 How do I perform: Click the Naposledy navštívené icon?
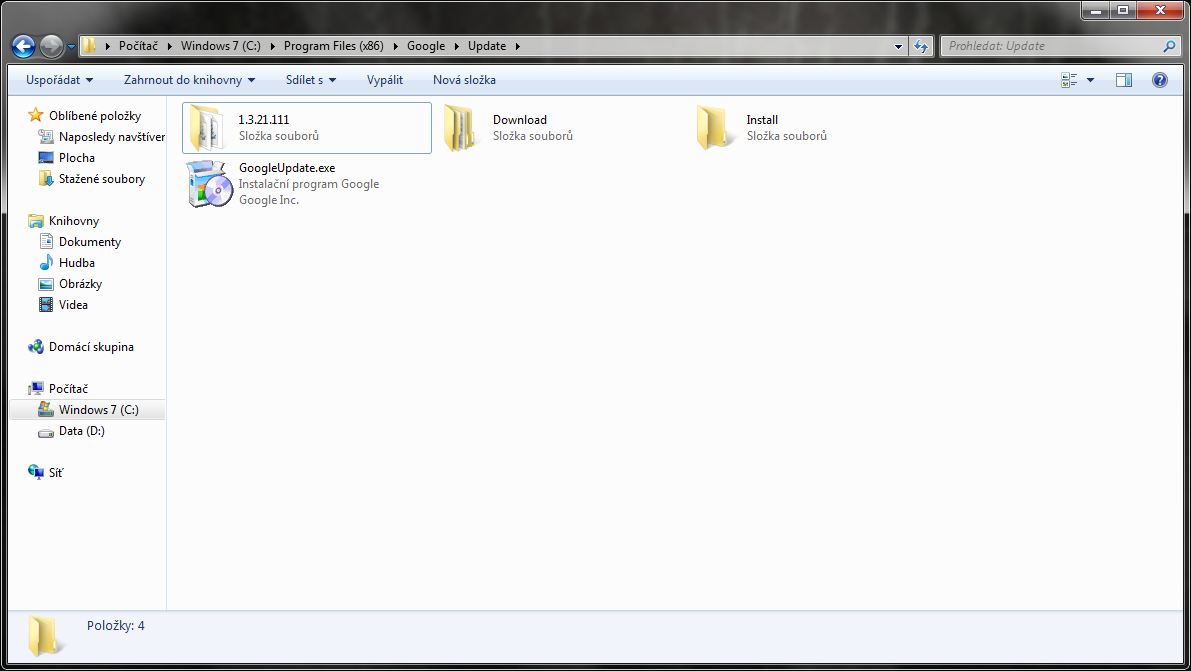point(46,137)
